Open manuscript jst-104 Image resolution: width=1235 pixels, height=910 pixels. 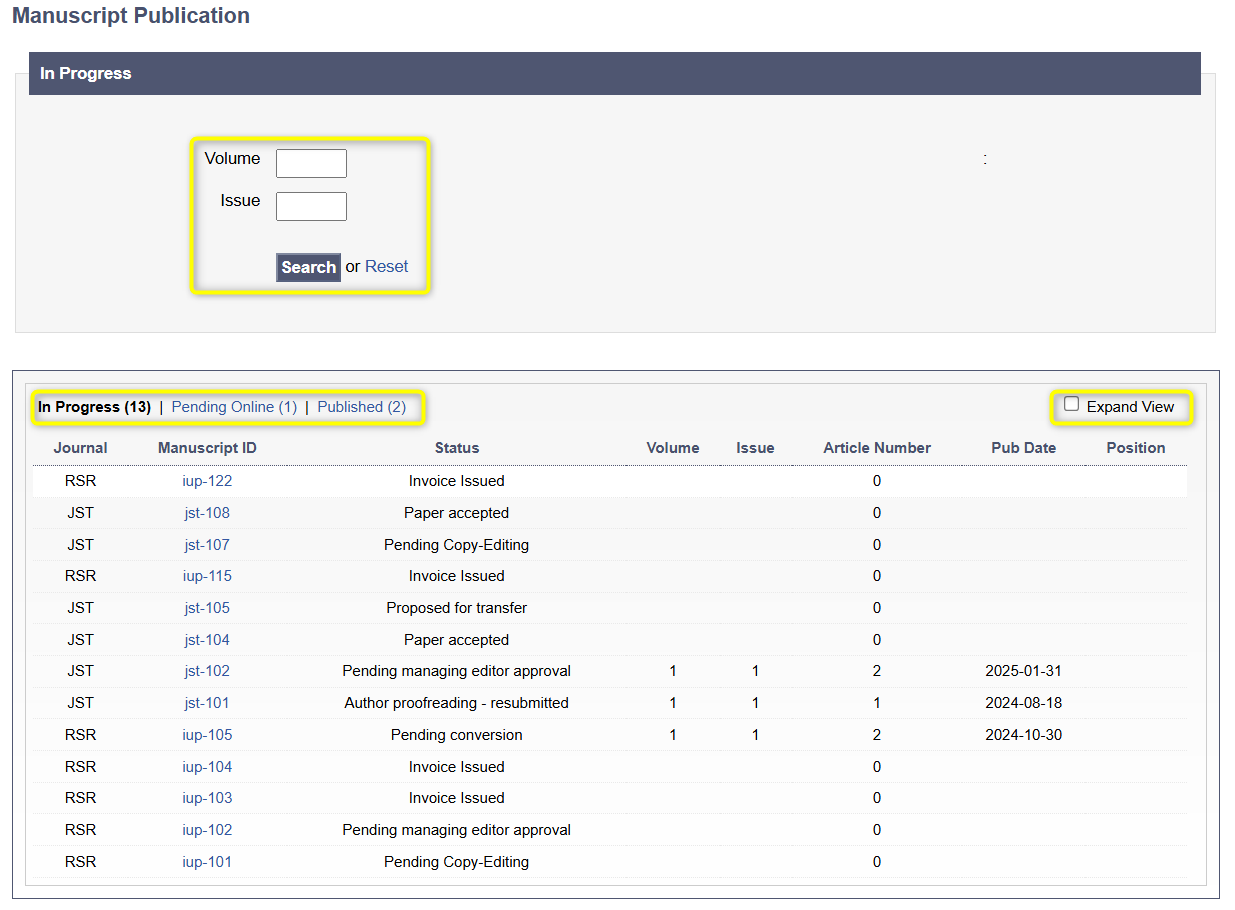click(207, 640)
